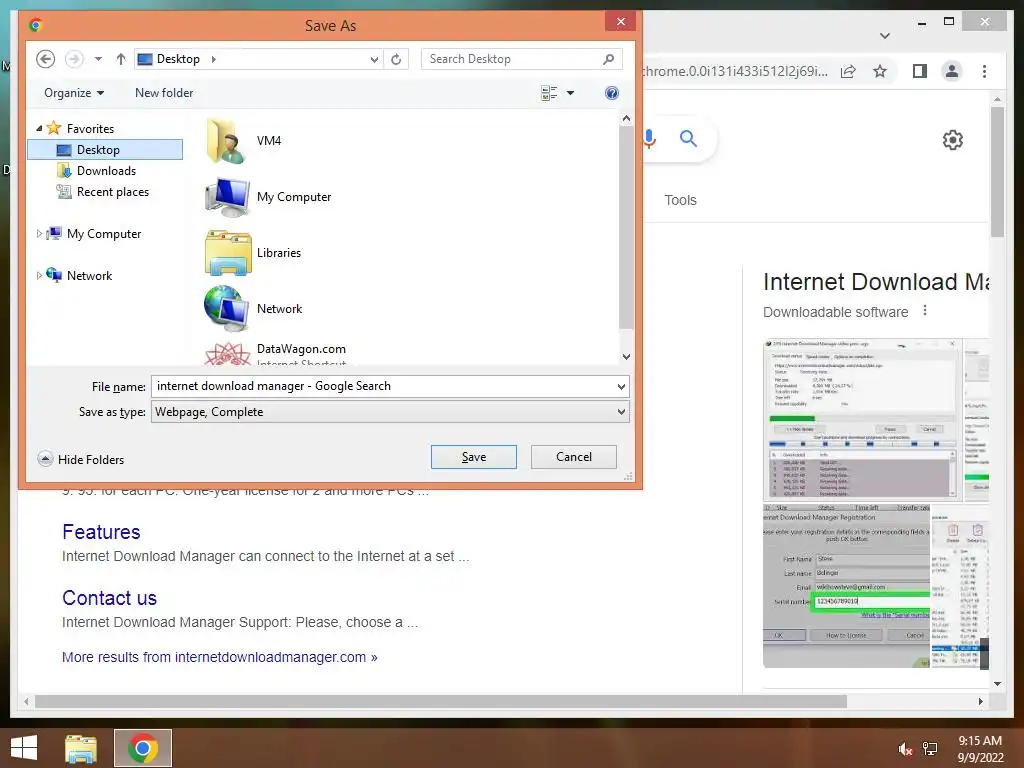Viewport: 1024px width, 768px height.
Task: Click Hide Folders toggle
Action: point(80,459)
